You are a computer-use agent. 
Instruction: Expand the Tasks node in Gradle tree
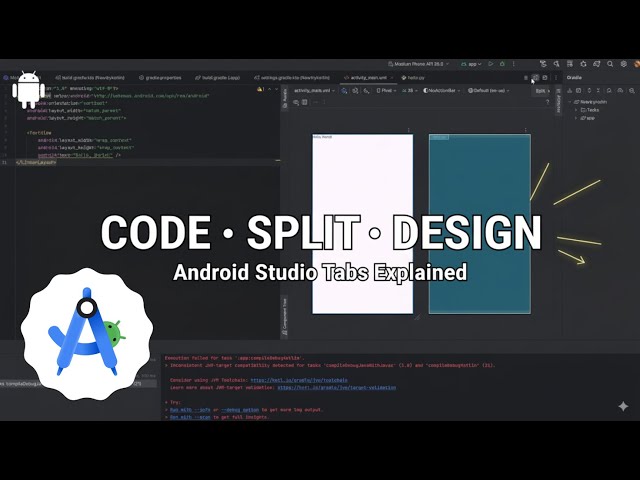click(x=576, y=110)
